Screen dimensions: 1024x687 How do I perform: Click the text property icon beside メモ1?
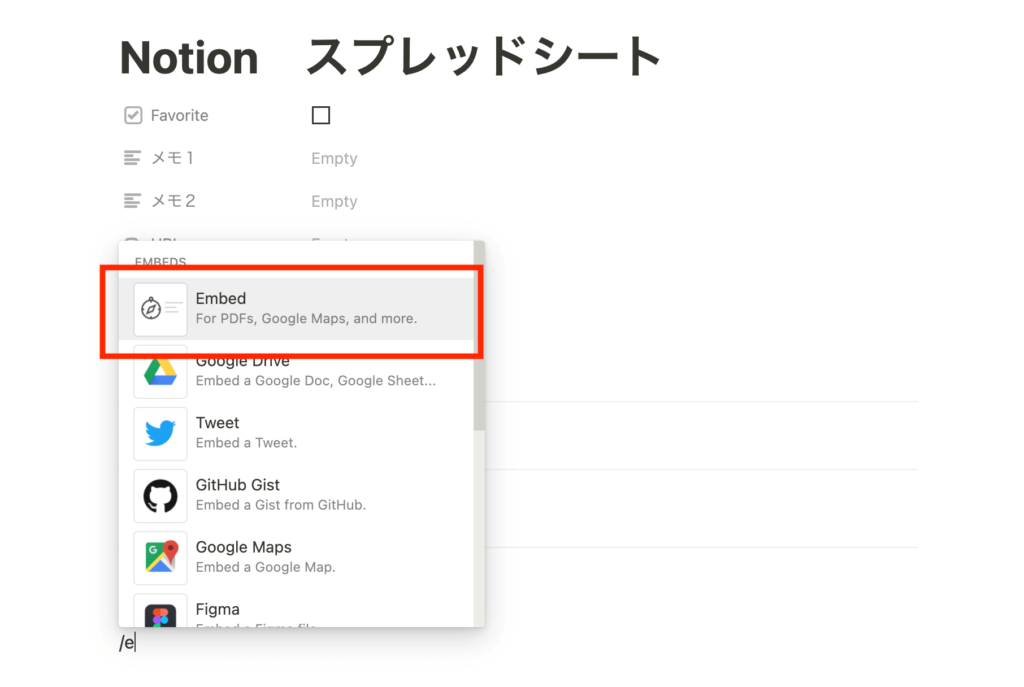(x=131, y=157)
